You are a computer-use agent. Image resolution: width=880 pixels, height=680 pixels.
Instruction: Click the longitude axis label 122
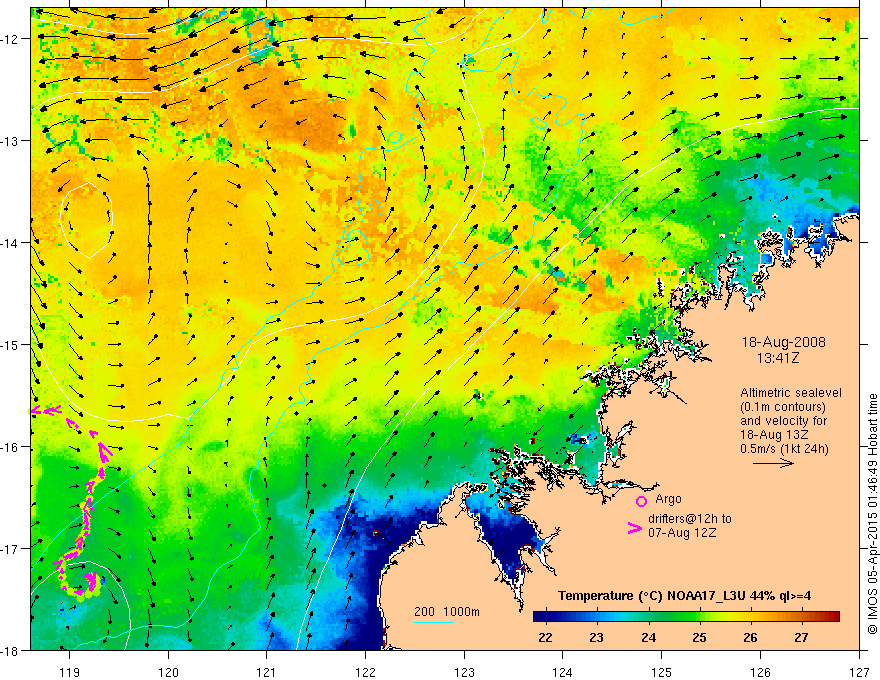coord(365,672)
